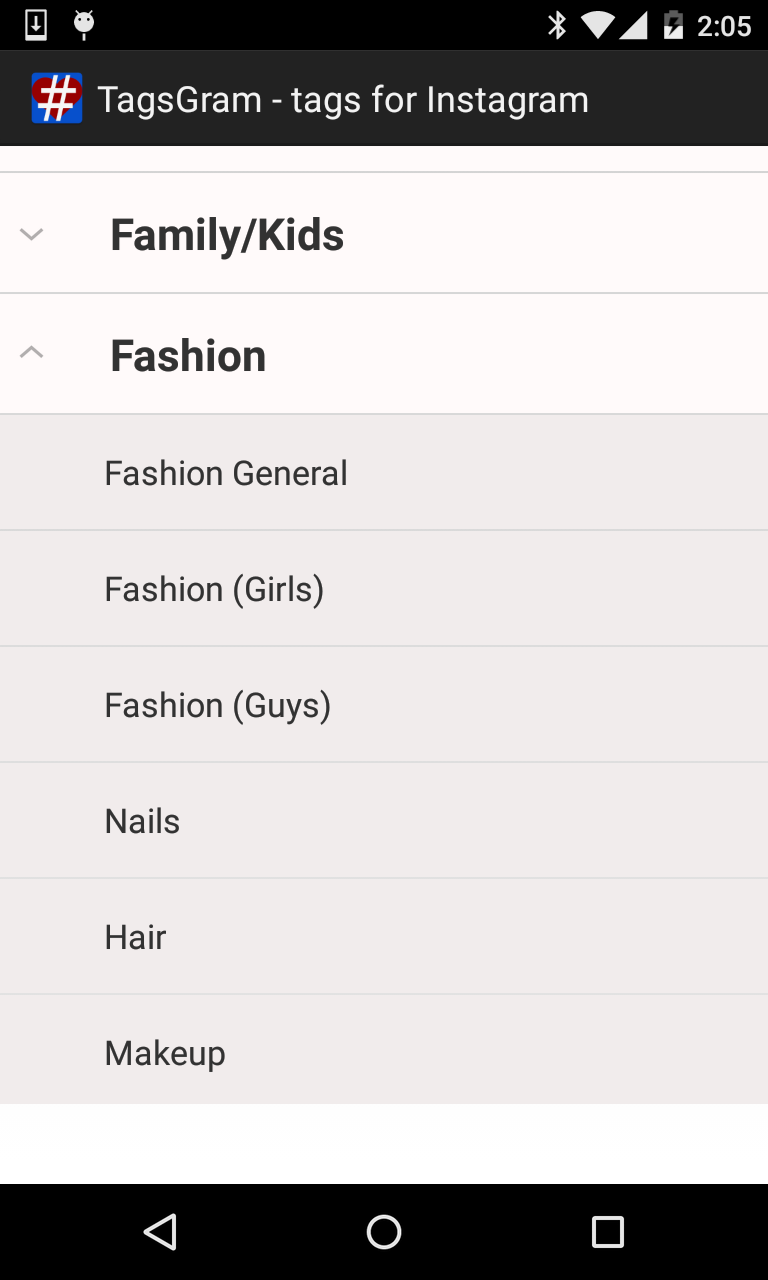Tap the TagsGram hashtag app icon
Screen dimensions: 768x1280
click(56, 99)
